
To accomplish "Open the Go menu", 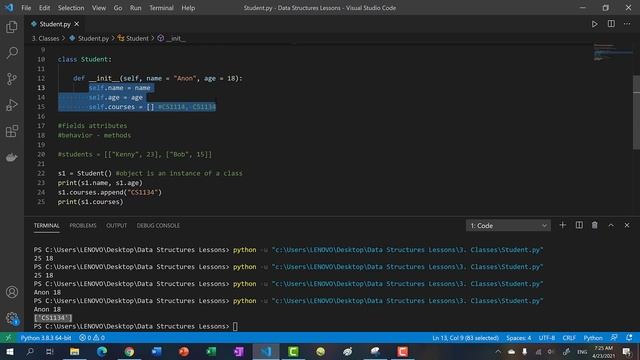I will pyautogui.click(x=118, y=8).
